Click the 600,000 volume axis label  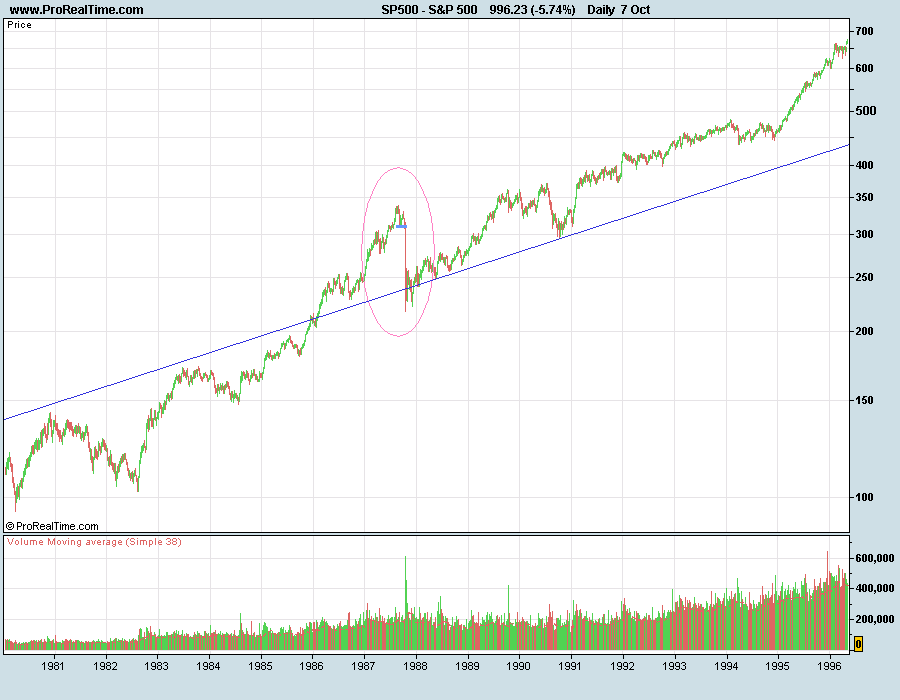tap(875, 558)
